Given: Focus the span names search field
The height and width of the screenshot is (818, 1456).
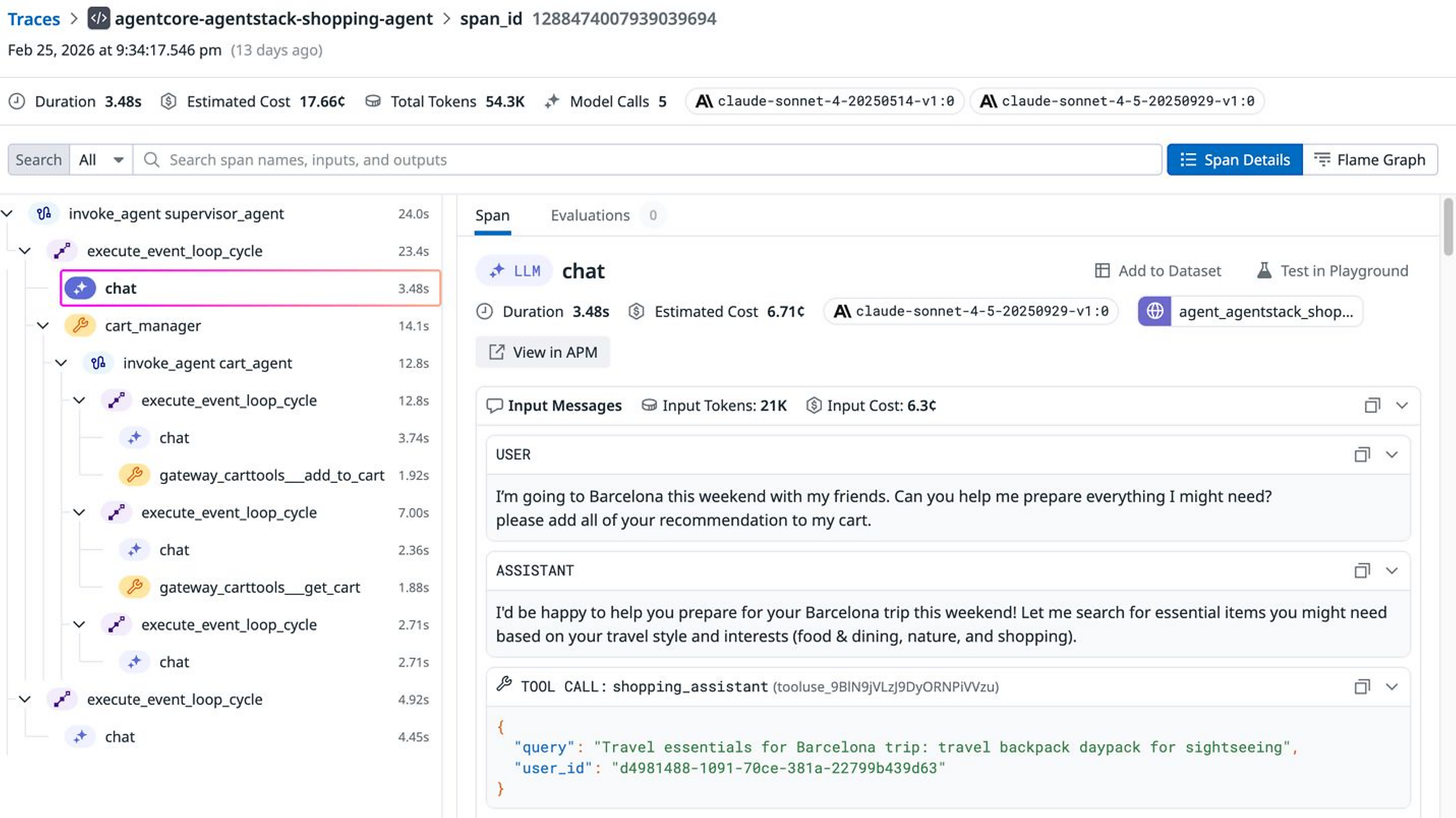Looking at the screenshot, I should coord(650,160).
